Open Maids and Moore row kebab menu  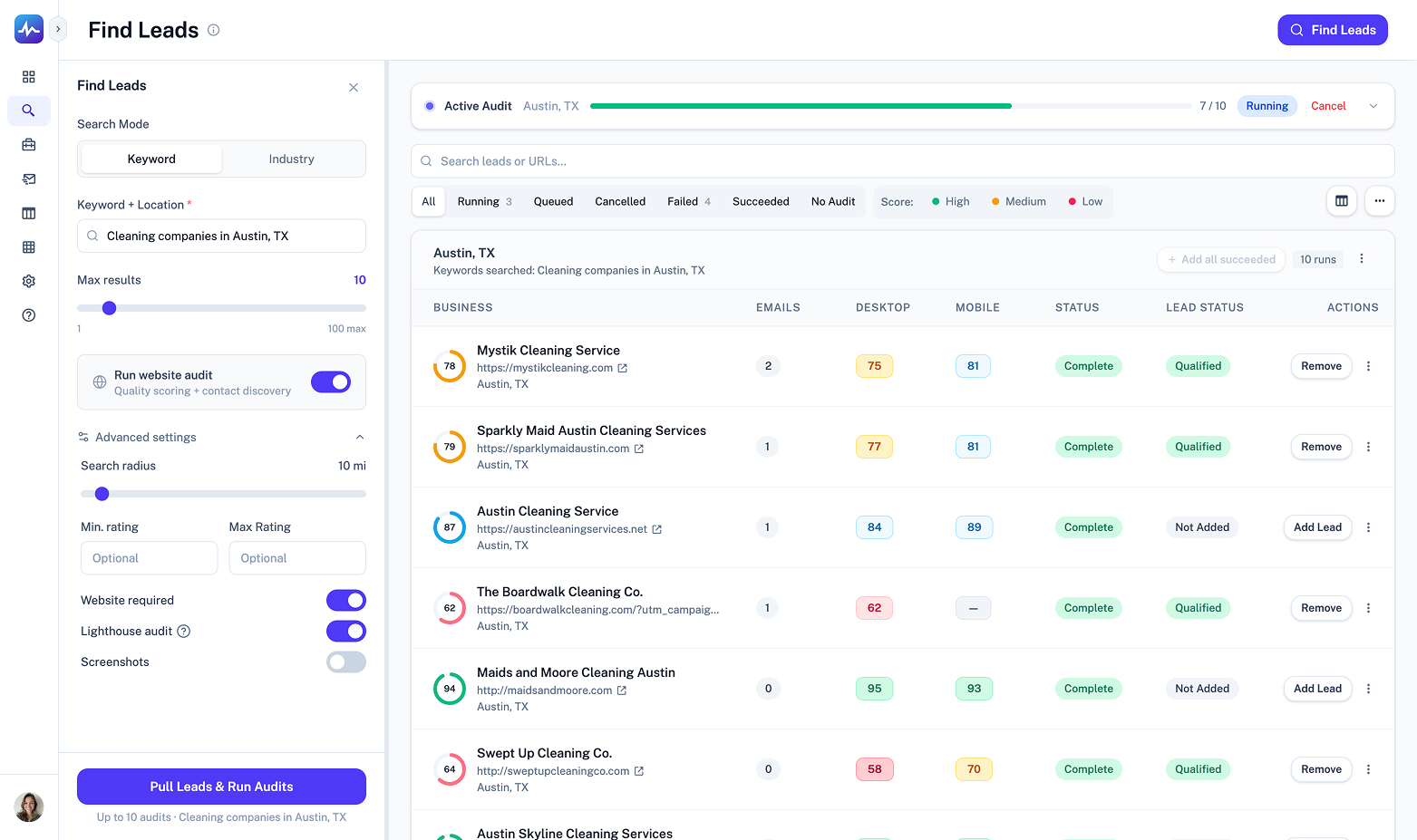[x=1369, y=689]
